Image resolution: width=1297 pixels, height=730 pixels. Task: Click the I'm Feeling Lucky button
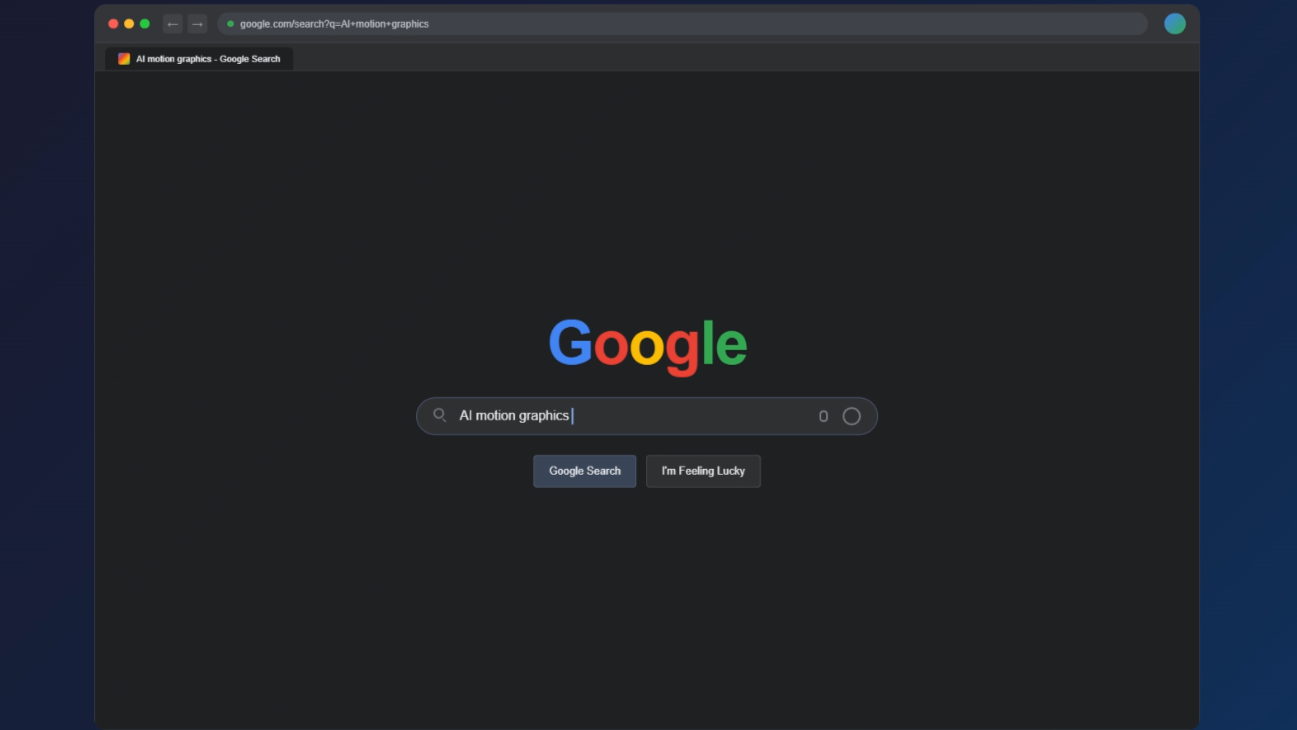point(703,470)
